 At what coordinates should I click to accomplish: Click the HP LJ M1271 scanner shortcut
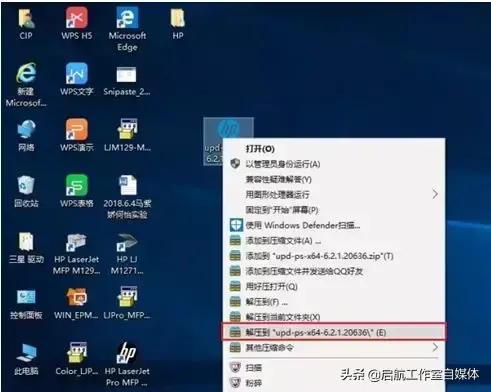pos(127,253)
